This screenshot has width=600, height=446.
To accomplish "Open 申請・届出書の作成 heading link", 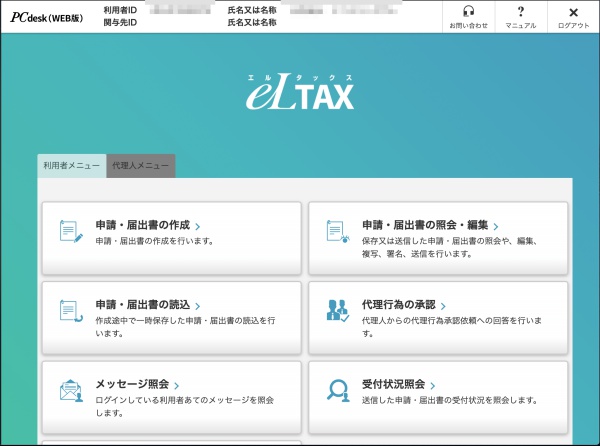I will pos(143,225).
